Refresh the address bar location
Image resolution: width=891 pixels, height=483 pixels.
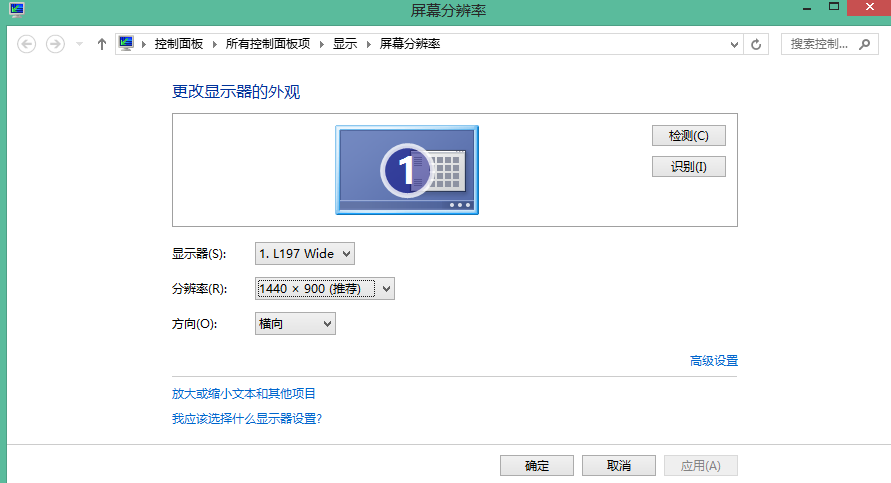point(756,44)
